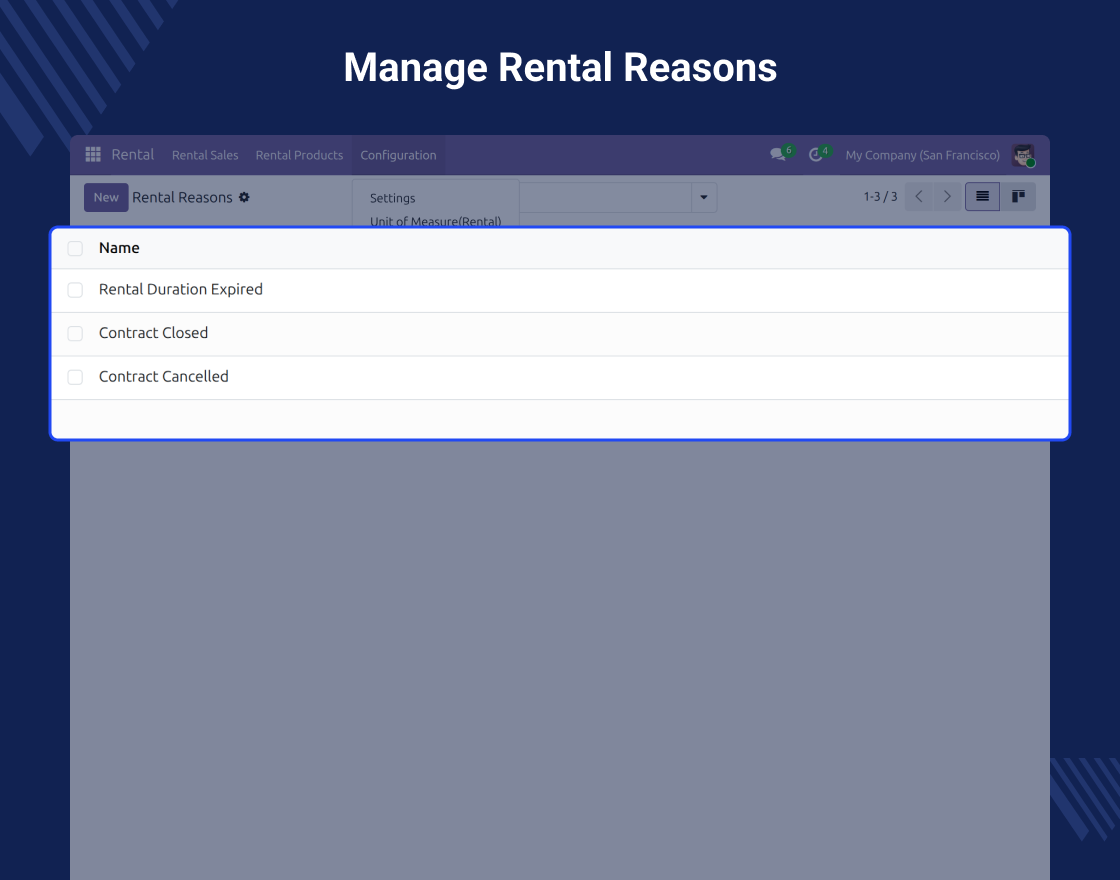Open the My Company (San Francisco) switcher
The image size is (1120, 880).
922,155
